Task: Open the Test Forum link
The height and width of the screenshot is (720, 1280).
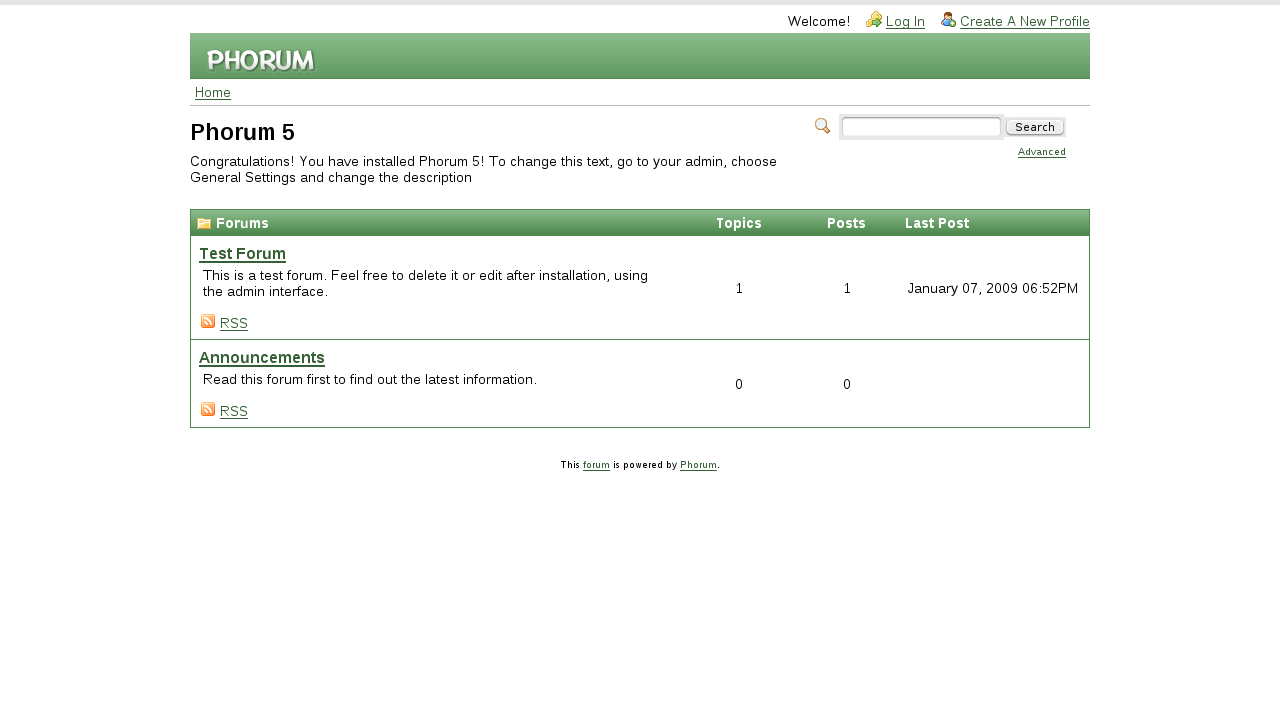Action: [243, 254]
